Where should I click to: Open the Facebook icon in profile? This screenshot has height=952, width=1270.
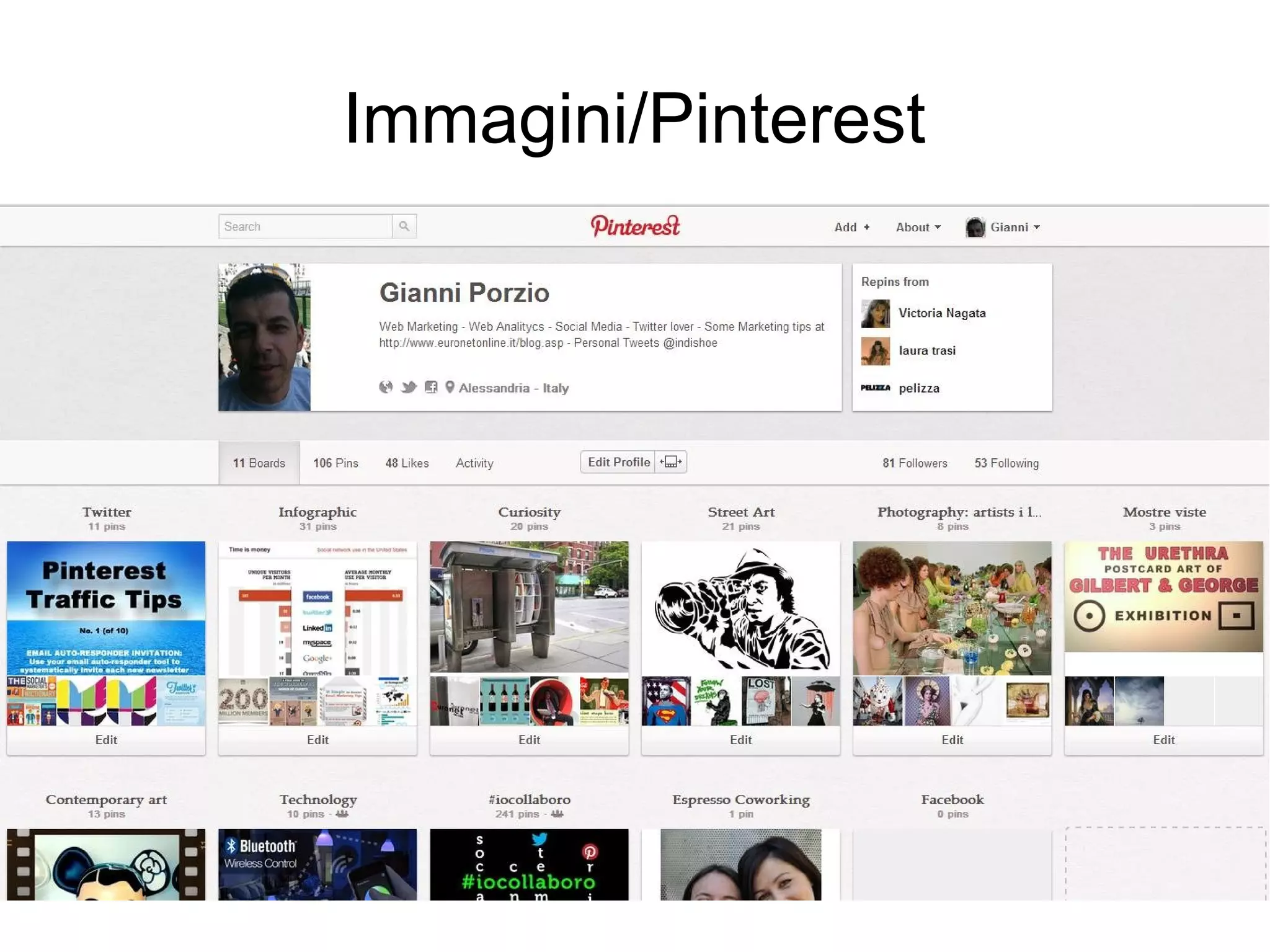[431, 388]
